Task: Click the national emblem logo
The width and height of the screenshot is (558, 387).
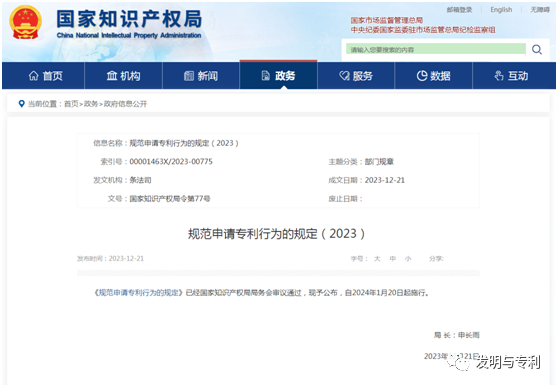Action: 26,23
